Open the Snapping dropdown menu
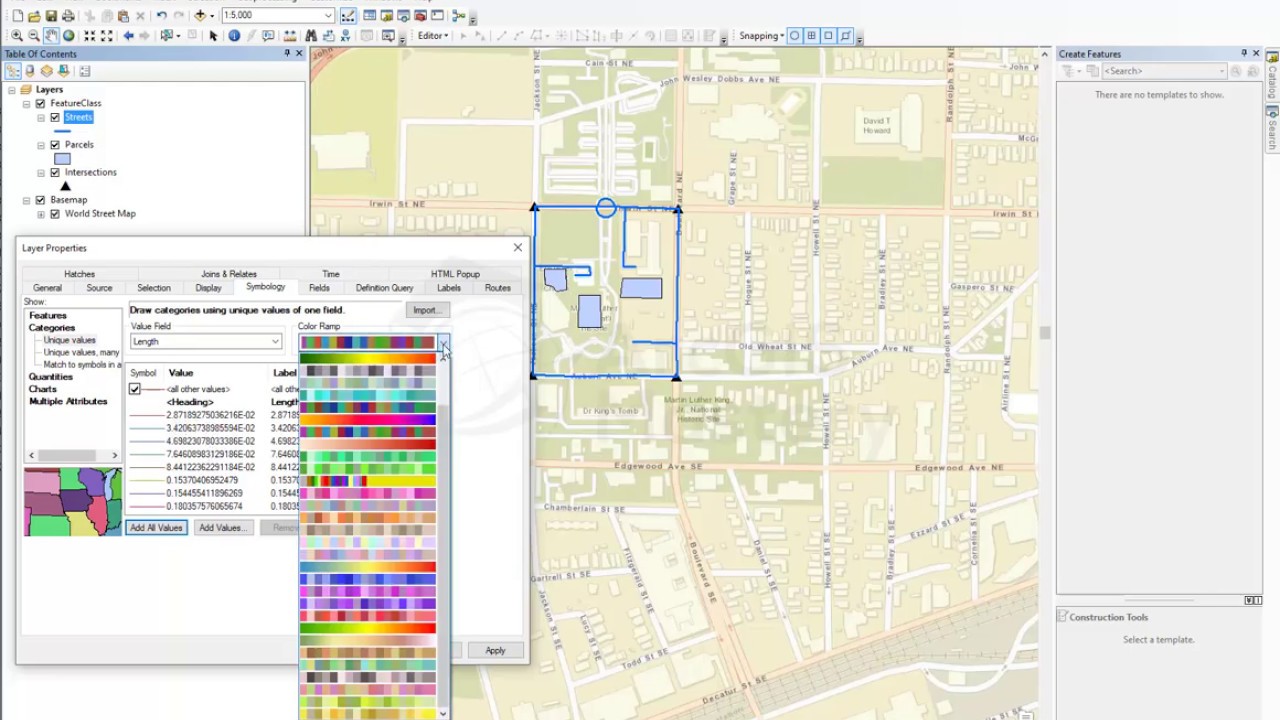The image size is (1280, 720). click(x=761, y=36)
